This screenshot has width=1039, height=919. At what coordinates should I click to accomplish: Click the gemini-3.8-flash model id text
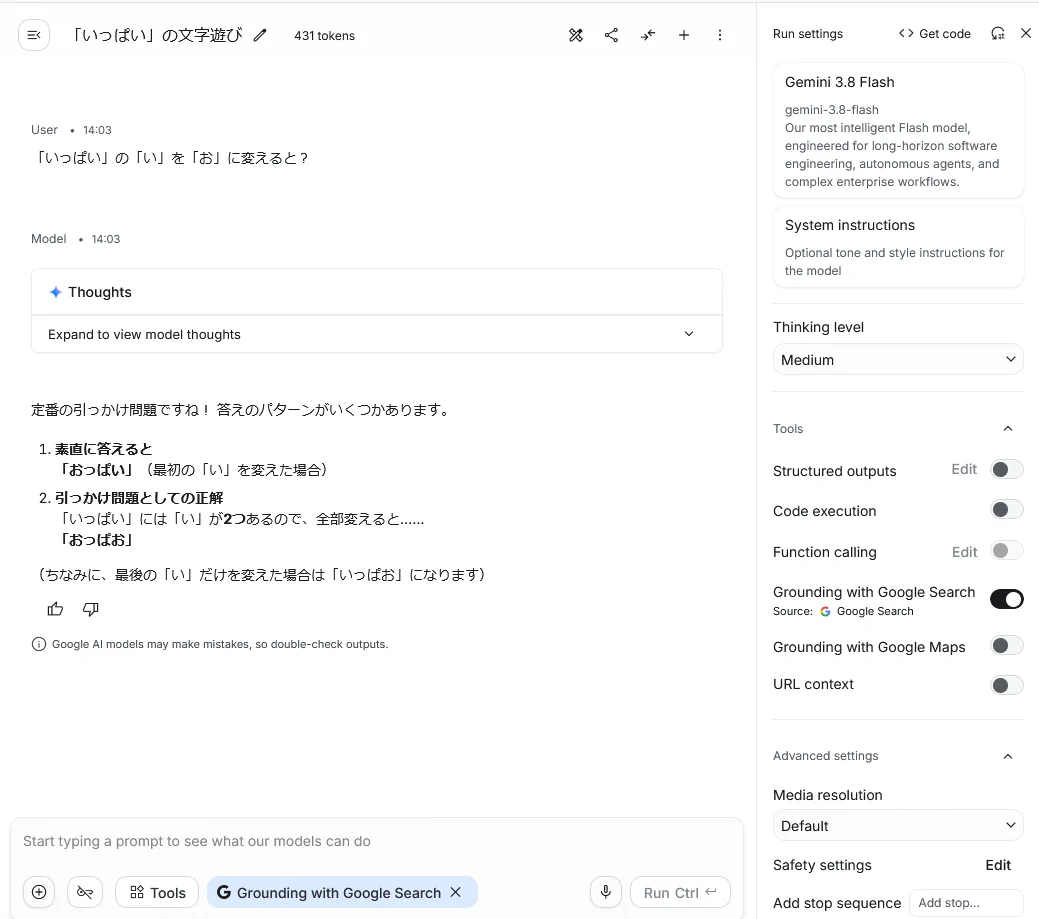[832, 110]
